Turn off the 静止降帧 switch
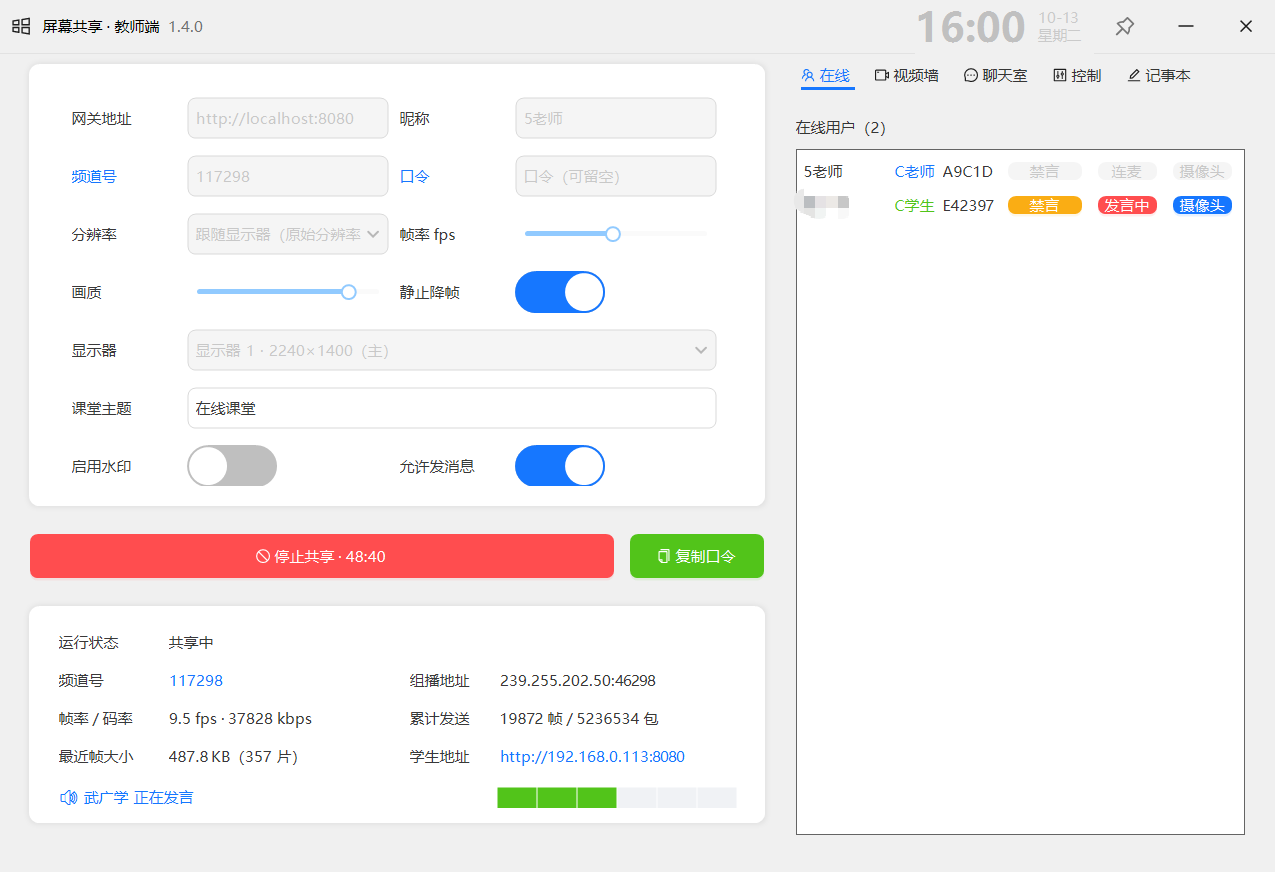 coord(560,292)
